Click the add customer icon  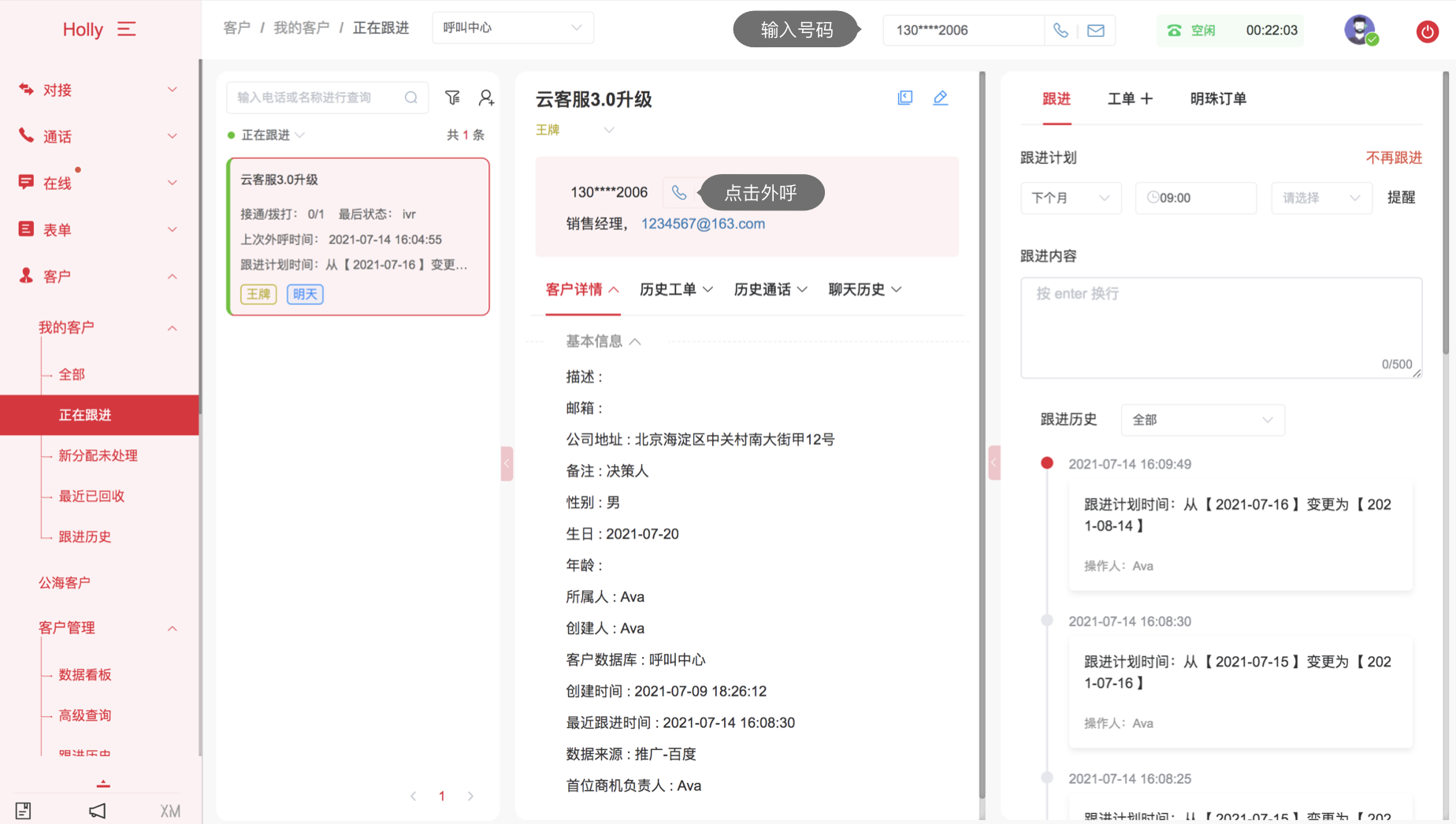tap(486, 98)
